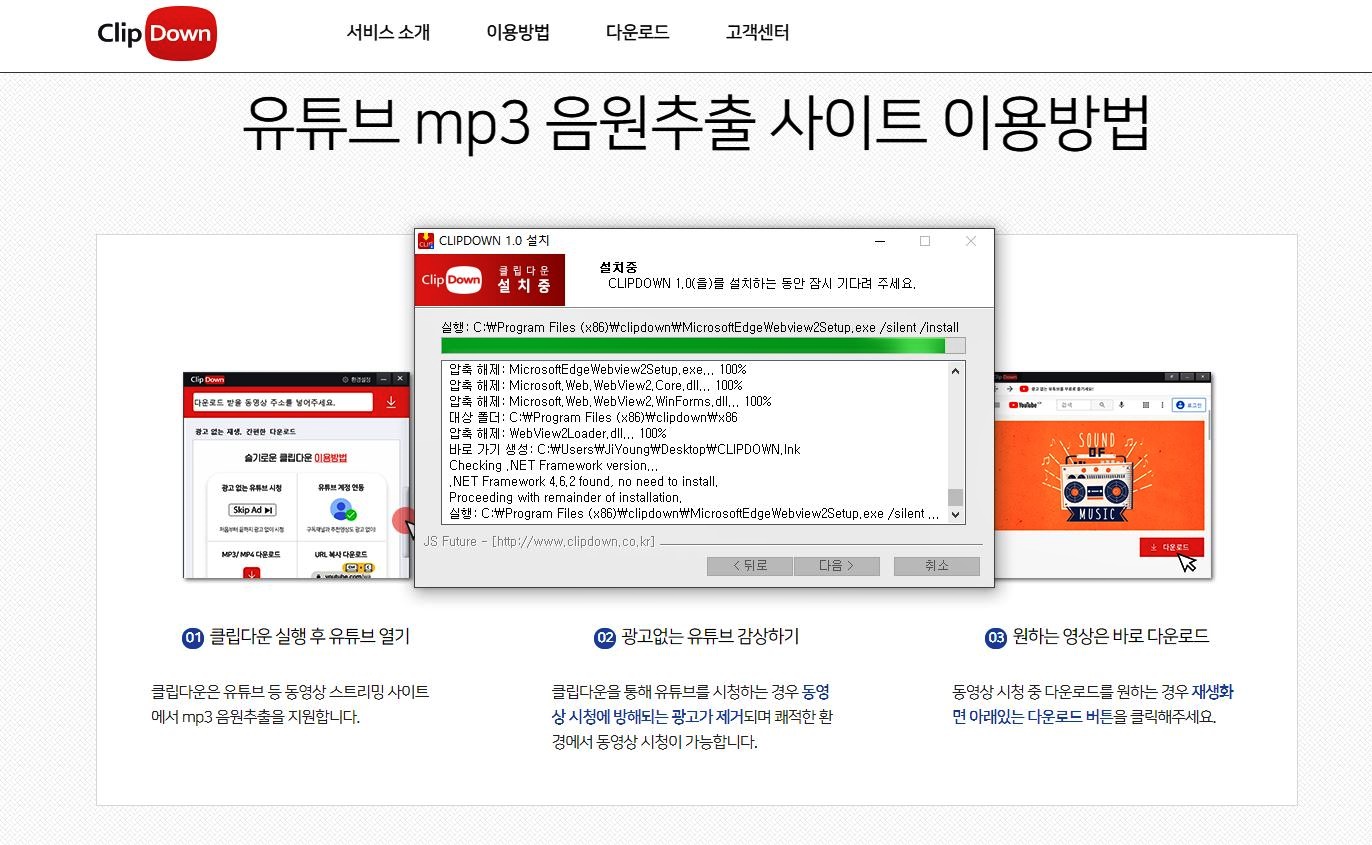Click the '슬기로운 클립다운 이용방법' title in the left preview

(296, 458)
